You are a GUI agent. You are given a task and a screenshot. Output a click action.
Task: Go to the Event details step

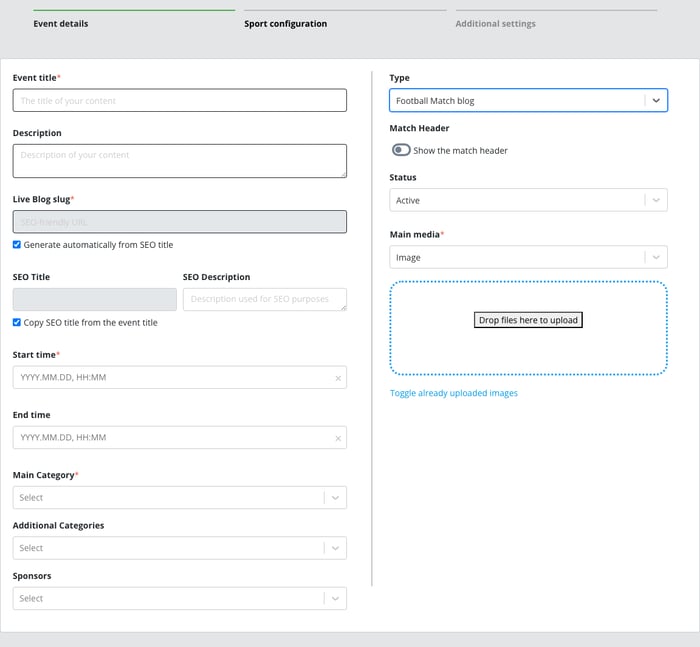click(61, 24)
